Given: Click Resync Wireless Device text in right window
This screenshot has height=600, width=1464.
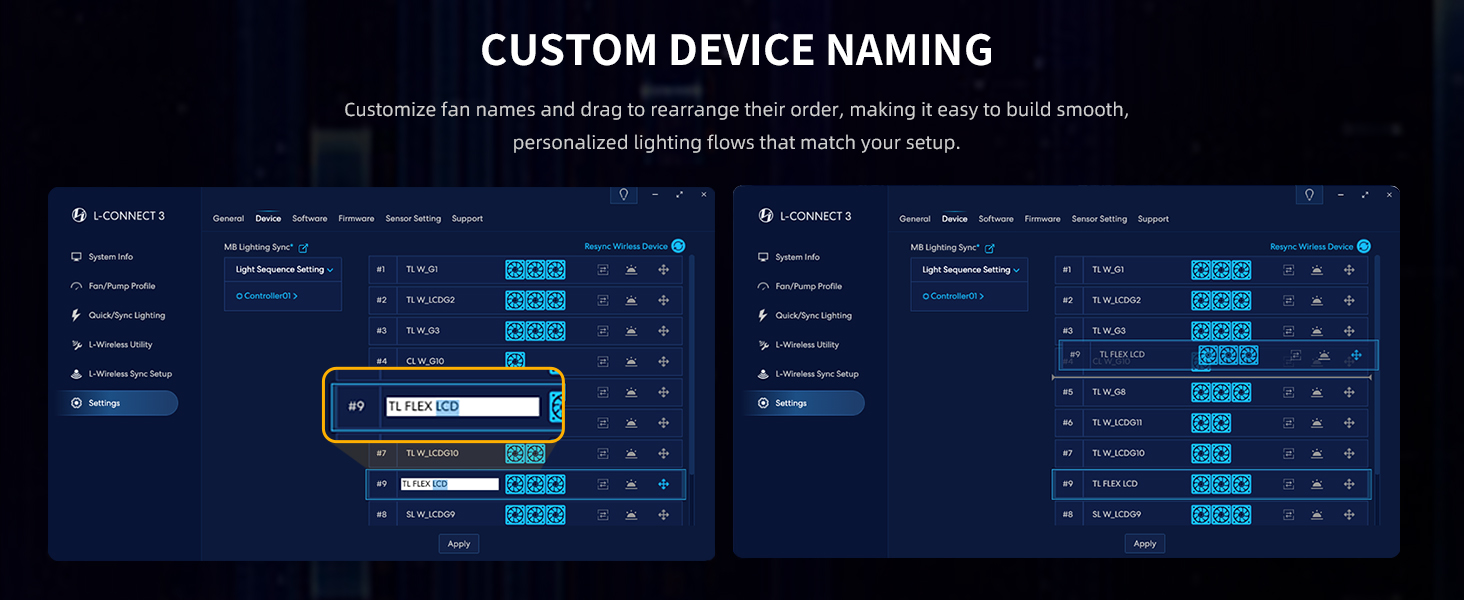Looking at the screenshot, I should [1311, 247].
